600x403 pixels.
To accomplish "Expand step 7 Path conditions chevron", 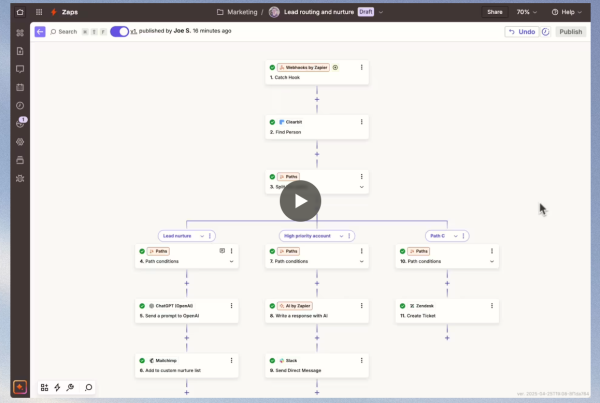I will coord(362,261).
